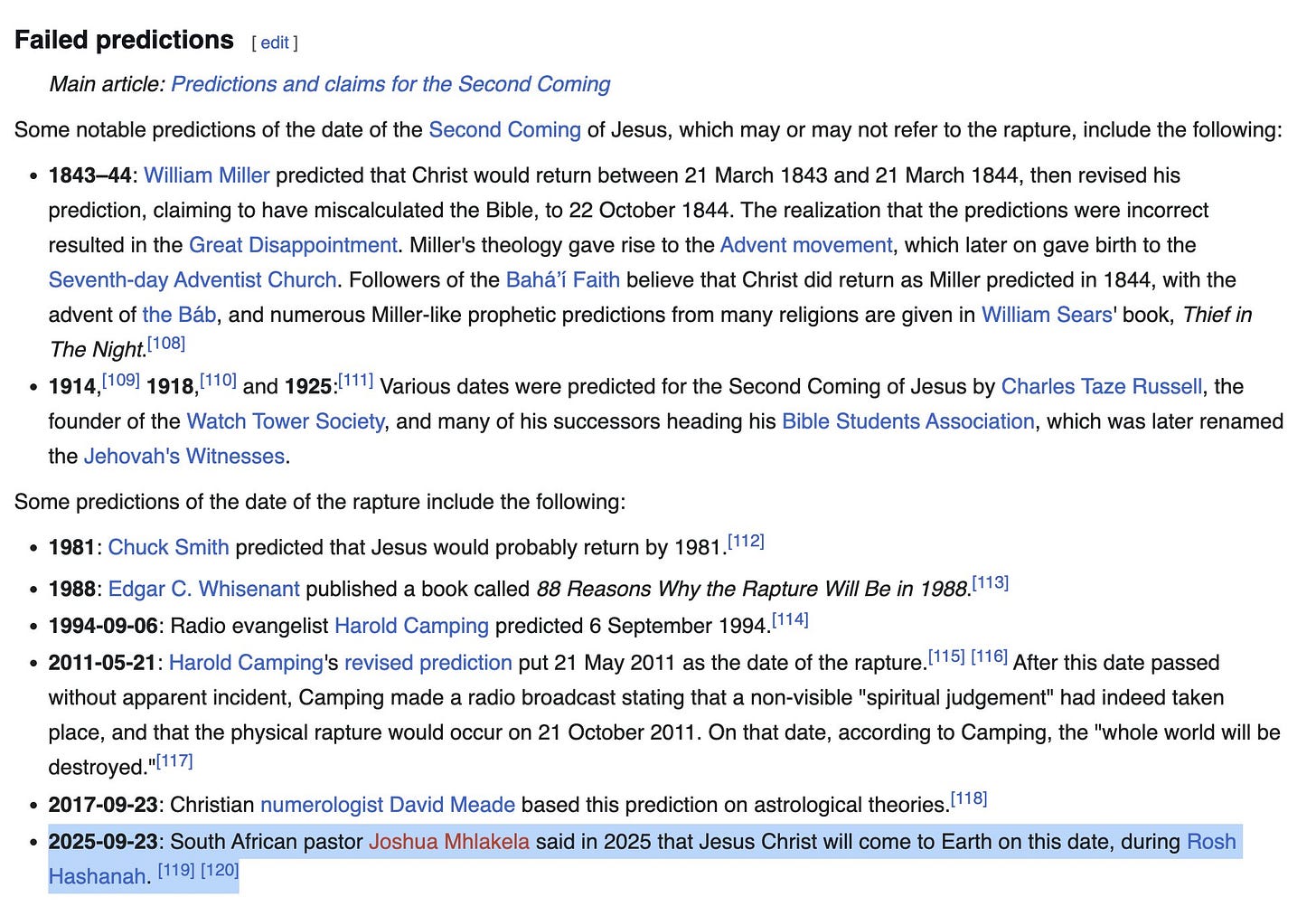Click the bold 2017-09-23 date label
1316x916 pixels.
point(103,805)
